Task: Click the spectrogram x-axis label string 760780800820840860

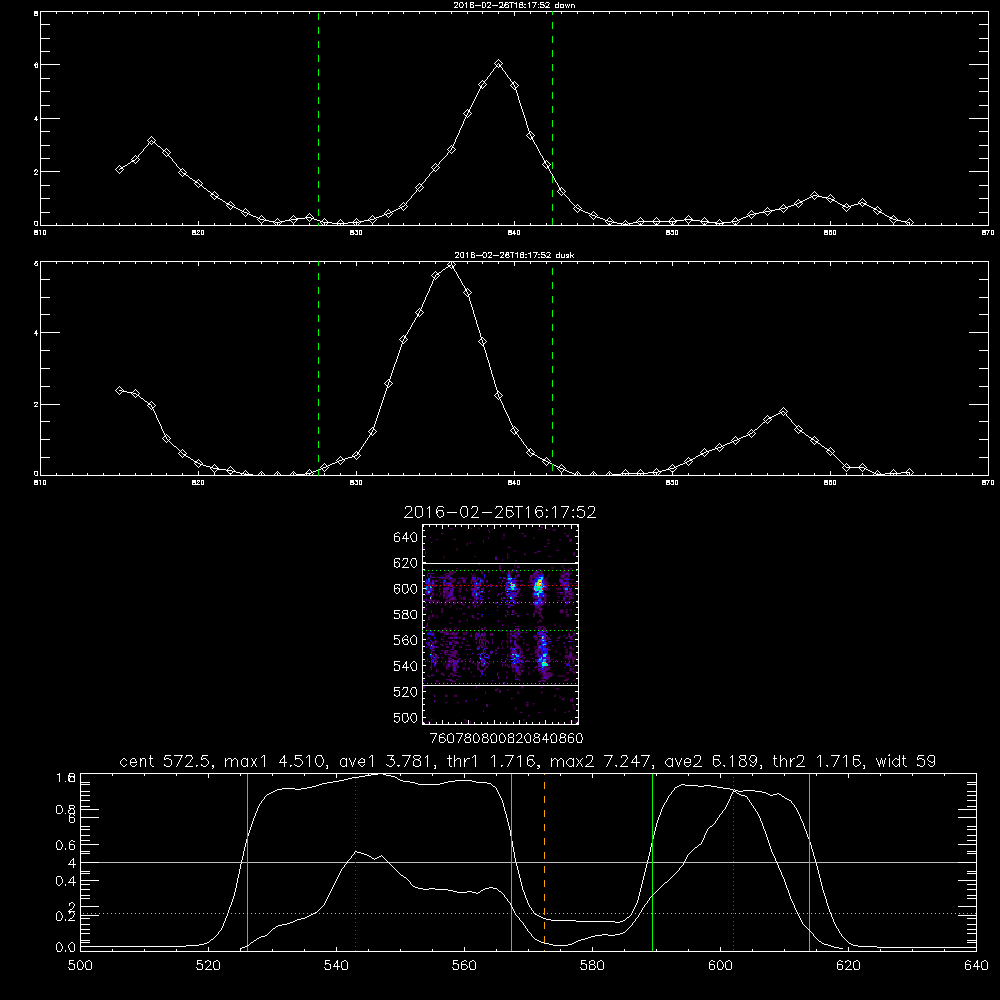Action: tap(506, 739)
